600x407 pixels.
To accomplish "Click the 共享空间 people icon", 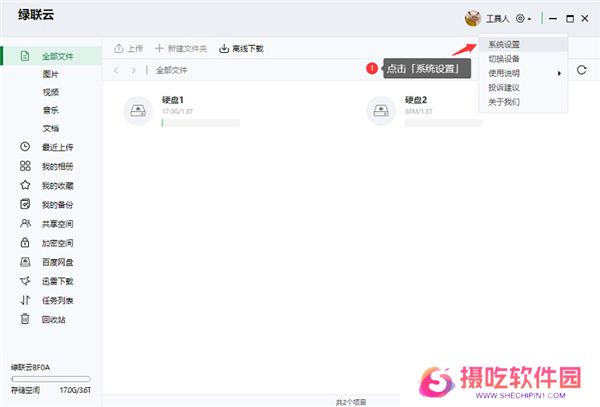I will click(x=25, y=223).
